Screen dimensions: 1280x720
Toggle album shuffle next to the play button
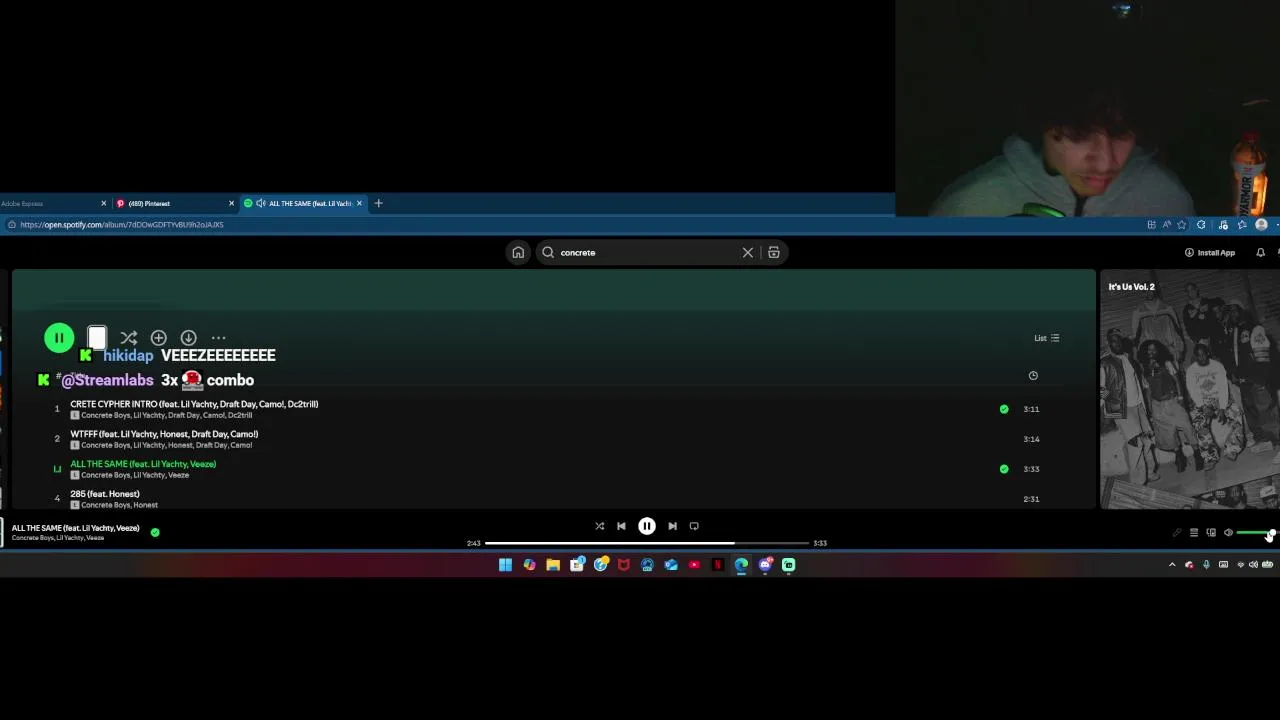pyautogui.click(x=128, y=338)
